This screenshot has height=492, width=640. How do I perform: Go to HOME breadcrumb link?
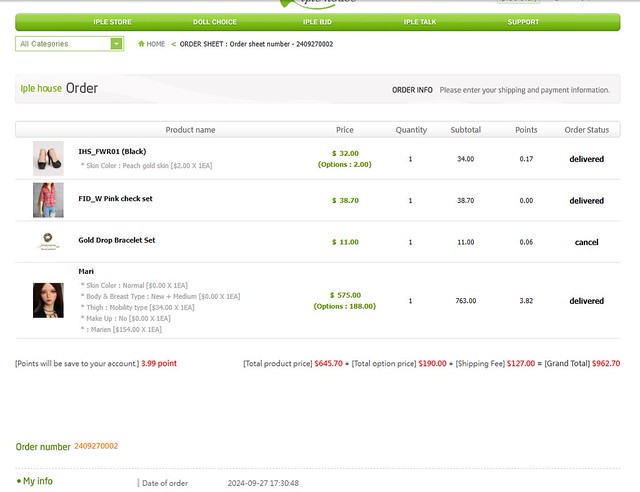coord(156,44)
